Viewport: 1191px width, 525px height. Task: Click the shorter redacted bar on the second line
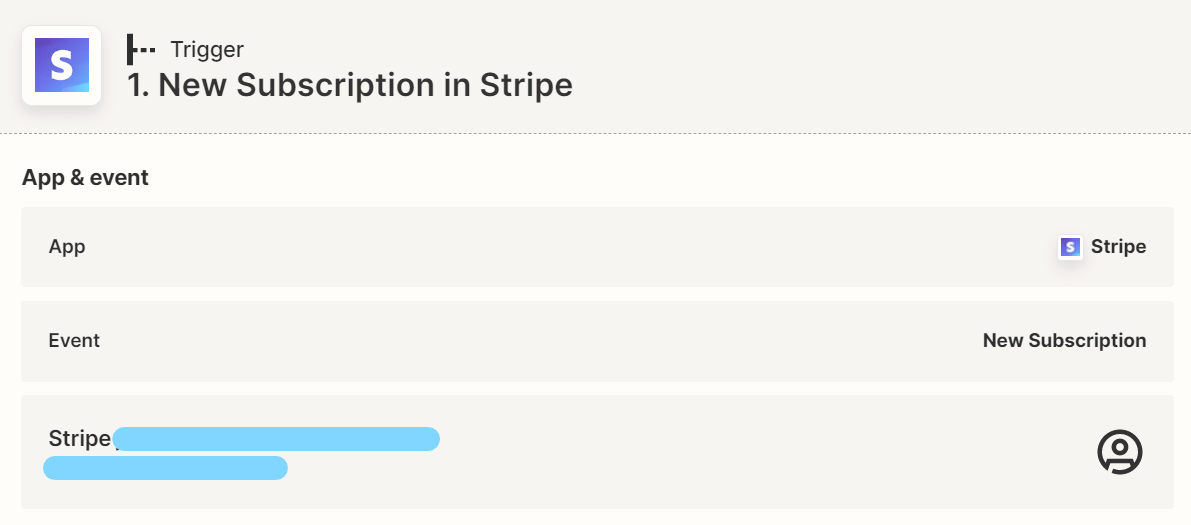pyautogui.click(x=165, y=468)
